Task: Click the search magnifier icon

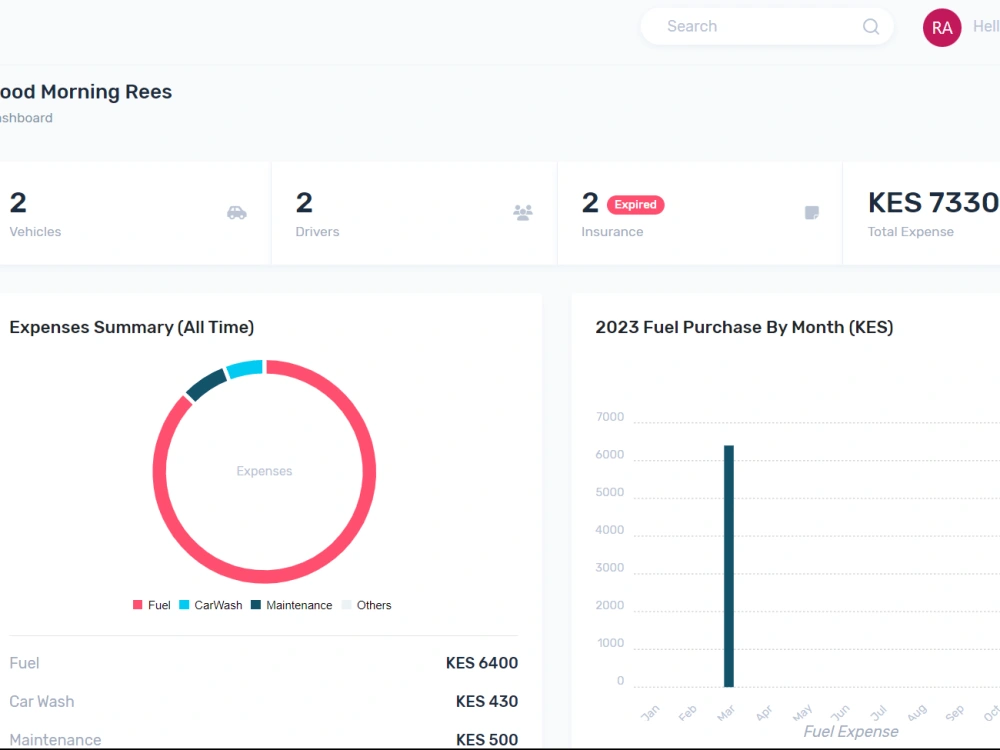Action: (871, 26)
